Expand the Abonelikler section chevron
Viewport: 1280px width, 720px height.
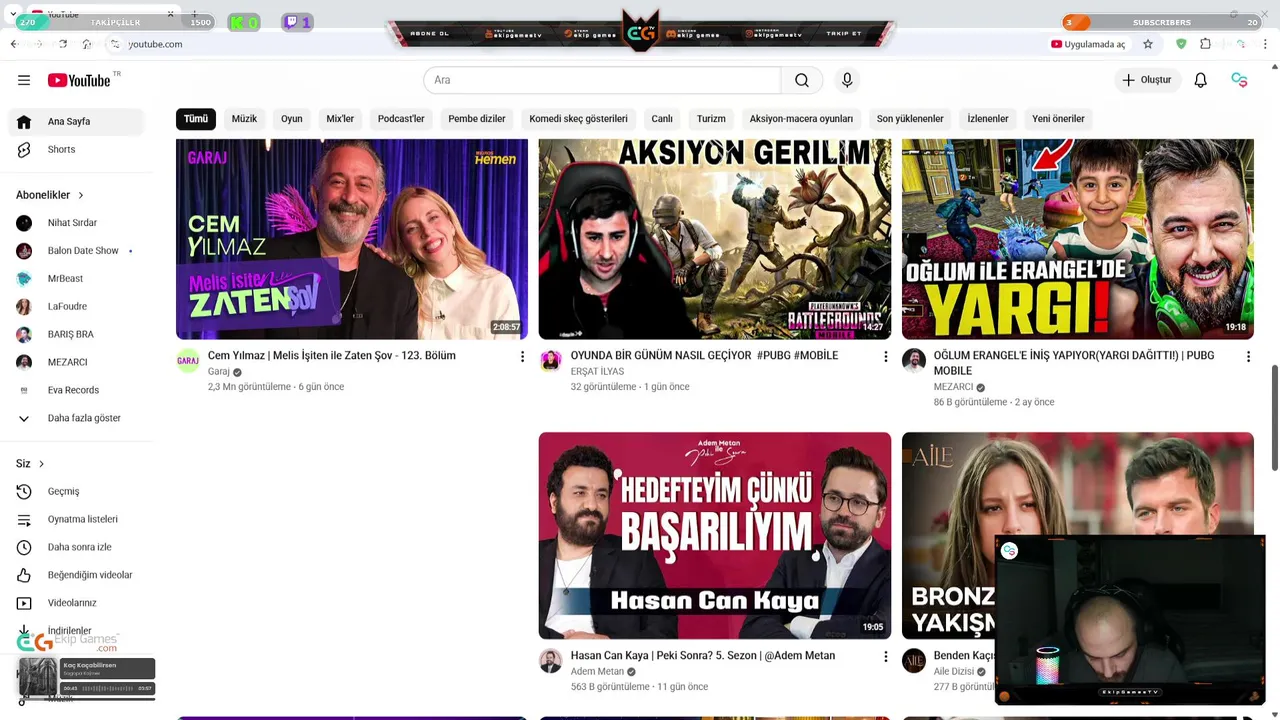point(81,195)
